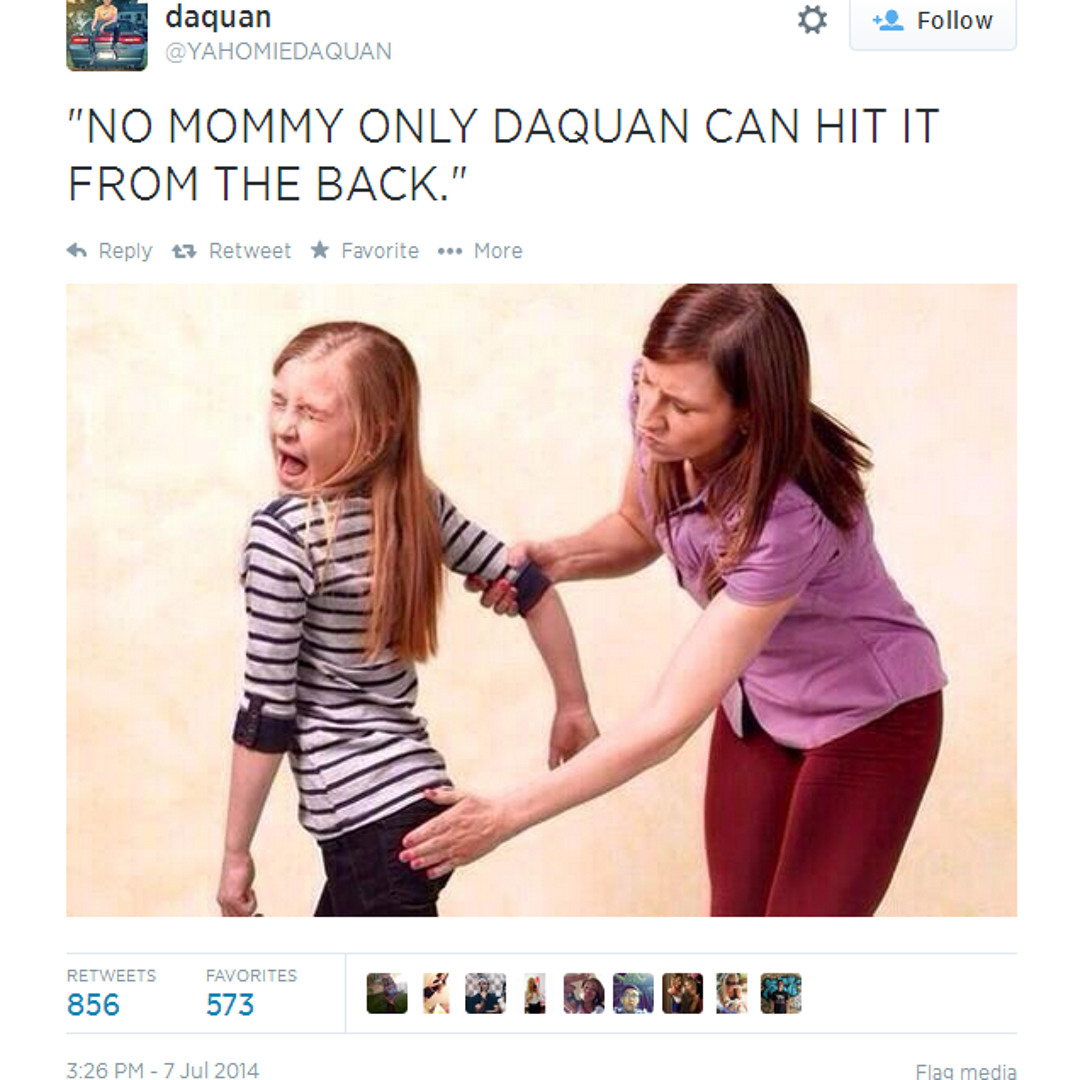The width and height of the screenshot is (1080, 1080).
Task: Expand the More ellipsis menu
Action: [450, 251]
